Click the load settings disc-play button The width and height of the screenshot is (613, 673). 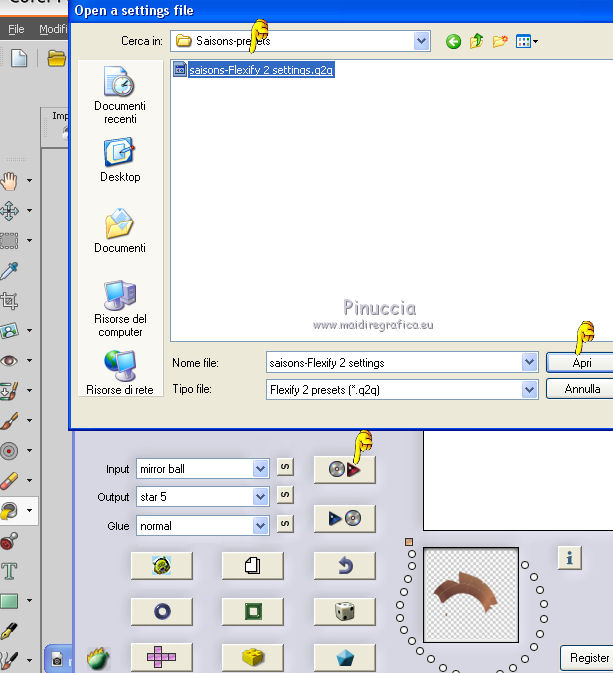tap(345, 470)
